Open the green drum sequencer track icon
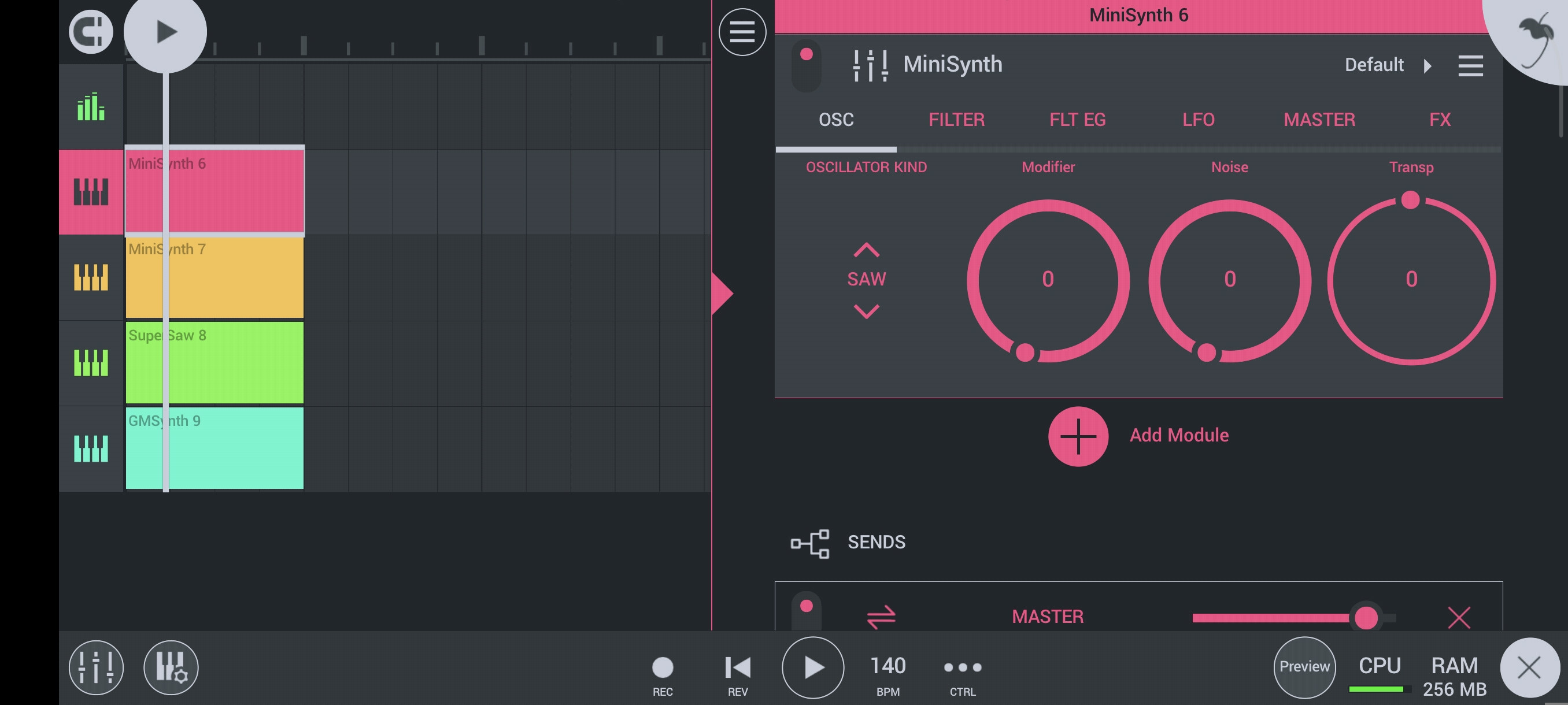1568x705 pixels. pyautogui.click(x=91, y=107)
